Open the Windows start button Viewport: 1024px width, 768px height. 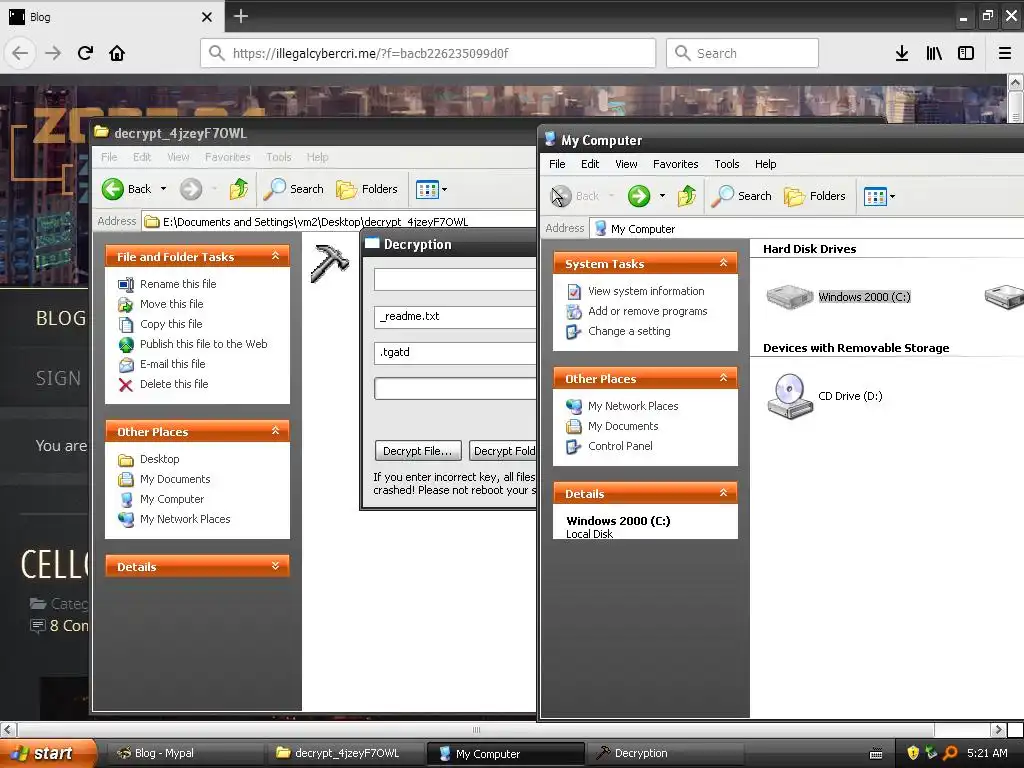pos(47,754)
